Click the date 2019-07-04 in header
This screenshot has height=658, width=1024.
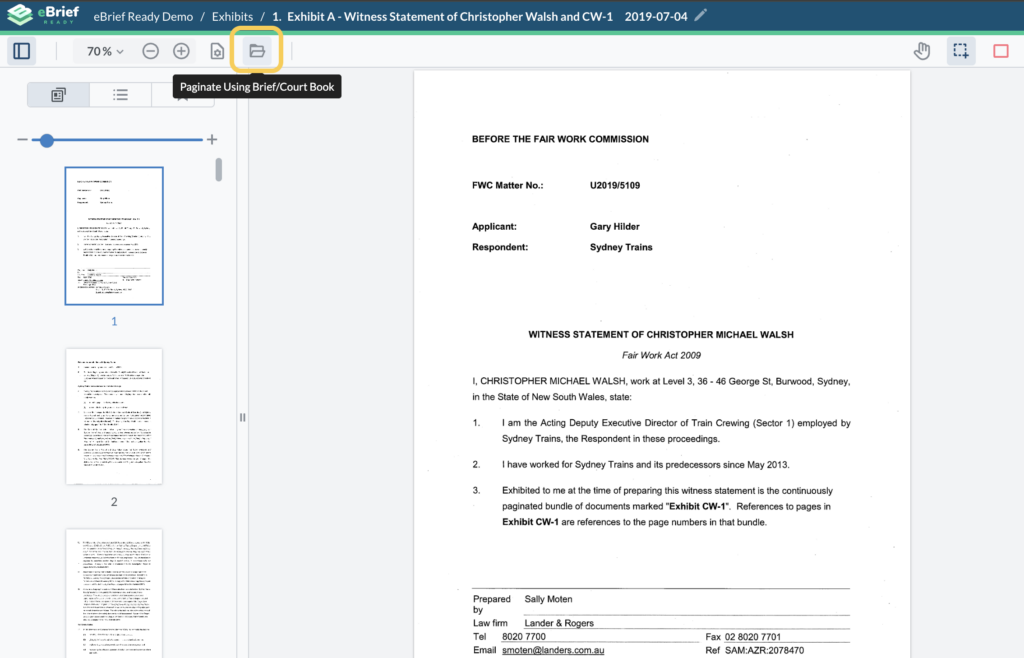[656, 16]
